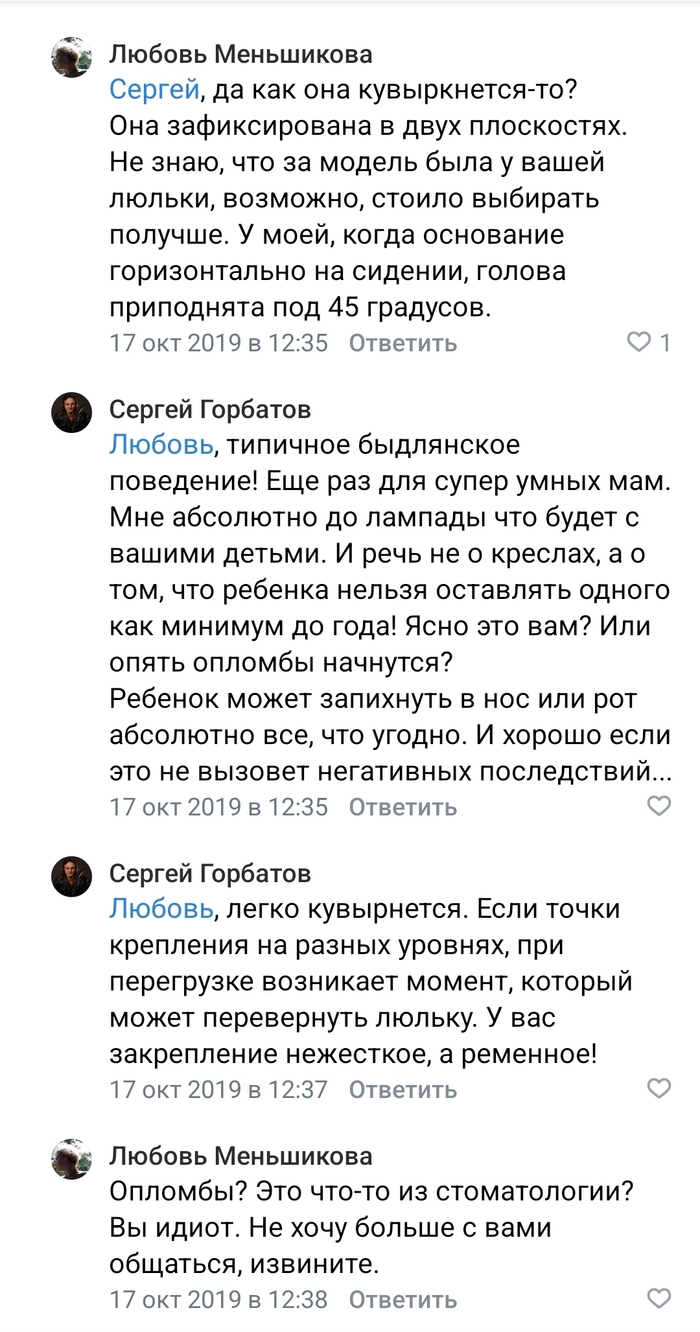The width and height of the screenshot is (700, 1332).
Task: Open Любовь Меньшикова's profile name at top
Action: [x=240, y=54]
